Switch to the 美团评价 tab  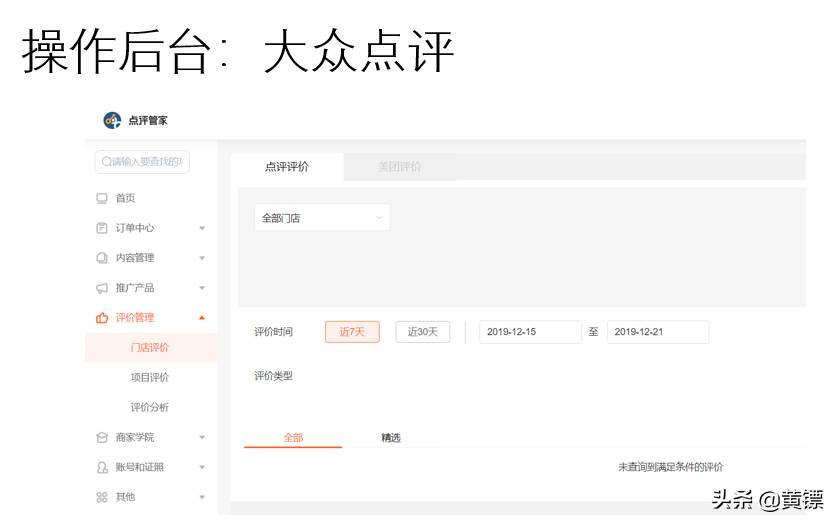(399, 167)
